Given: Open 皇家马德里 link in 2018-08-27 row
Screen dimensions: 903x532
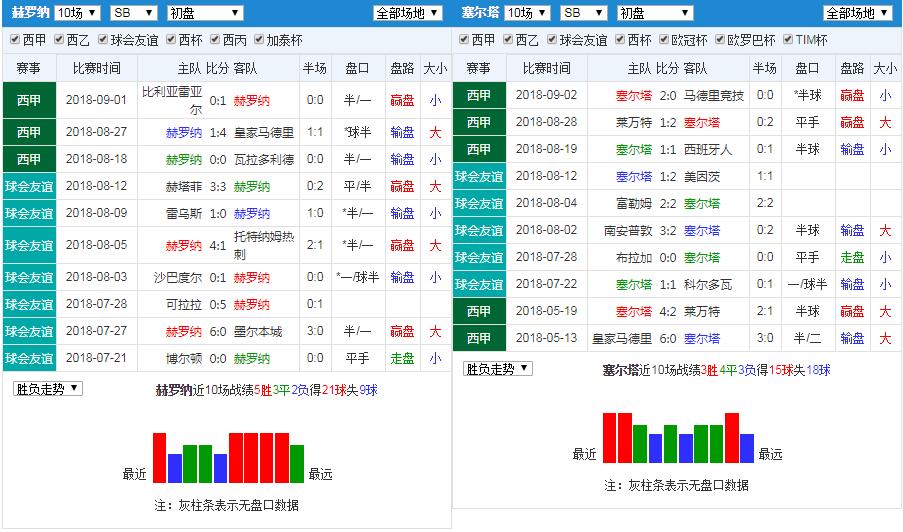Looking at the screenshot, I should point(264,132).
